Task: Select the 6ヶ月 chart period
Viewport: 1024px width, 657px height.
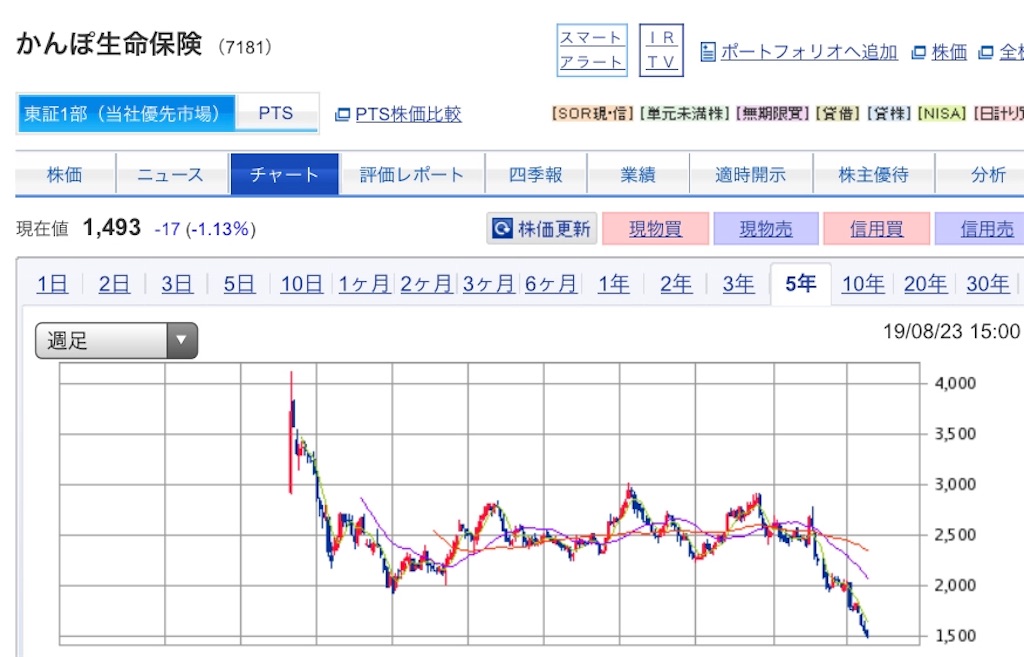Action: [551, 284]
